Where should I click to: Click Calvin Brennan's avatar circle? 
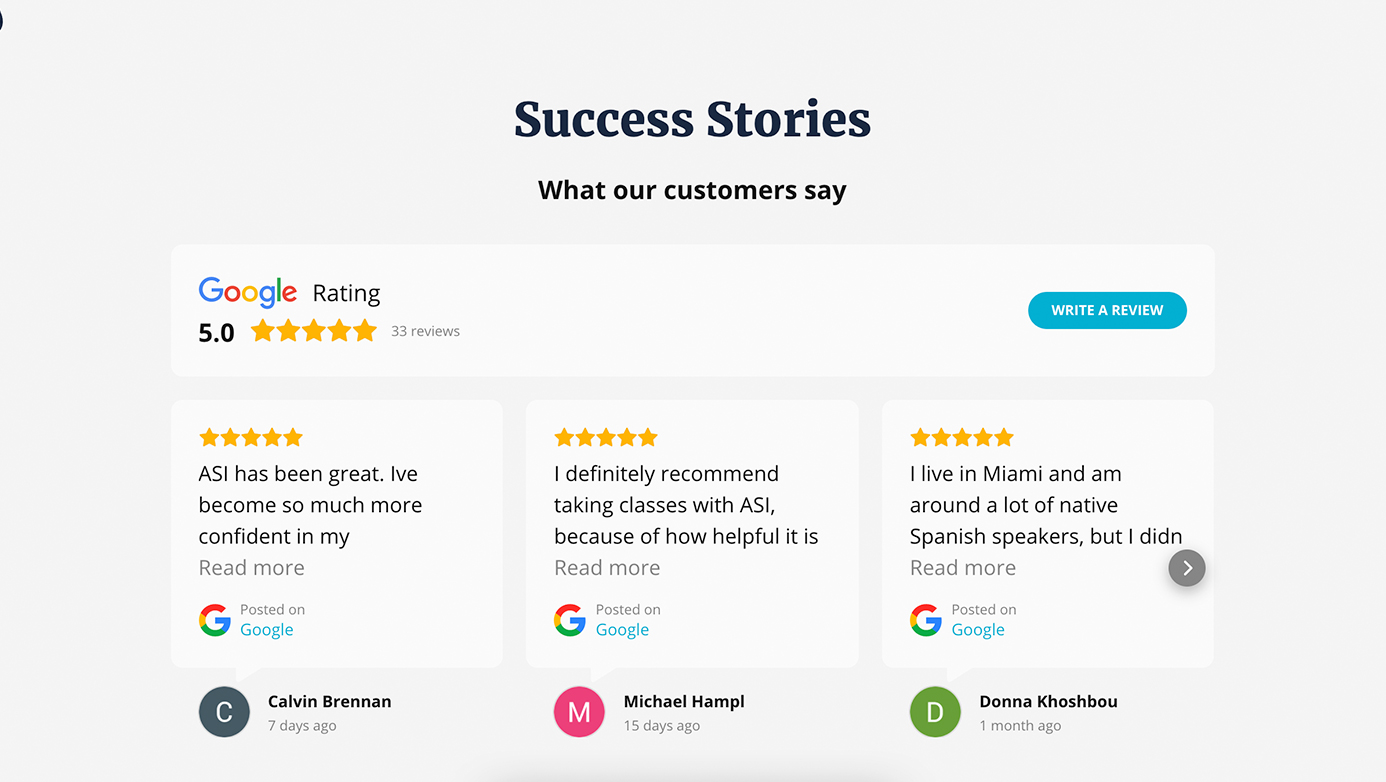[224, 712]
